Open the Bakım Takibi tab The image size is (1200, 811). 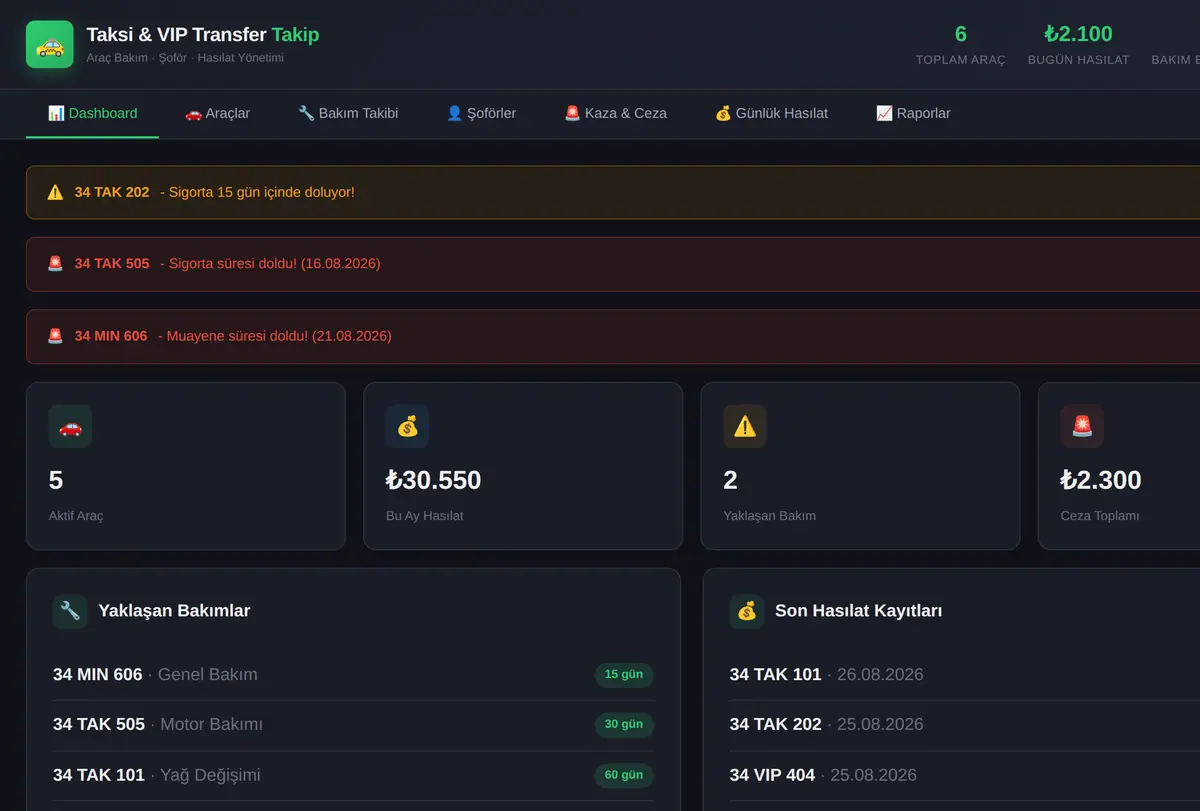point(348,113)
